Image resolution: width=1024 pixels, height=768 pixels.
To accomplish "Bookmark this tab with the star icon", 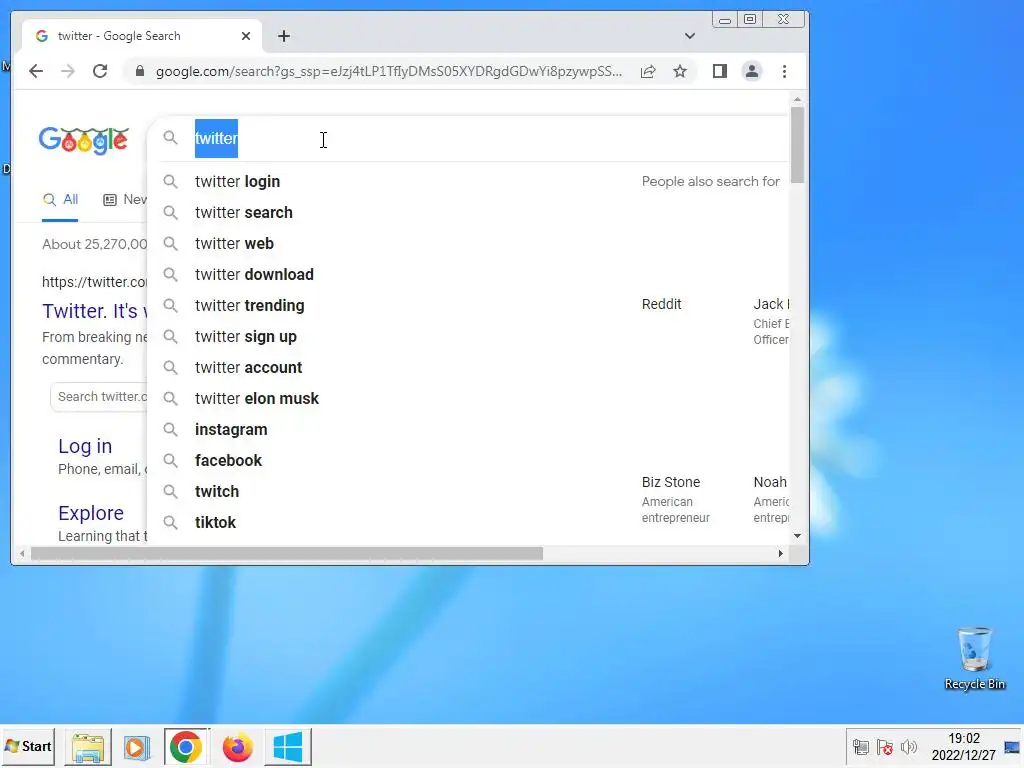I will pyautogui.click(x=680, y=71).
